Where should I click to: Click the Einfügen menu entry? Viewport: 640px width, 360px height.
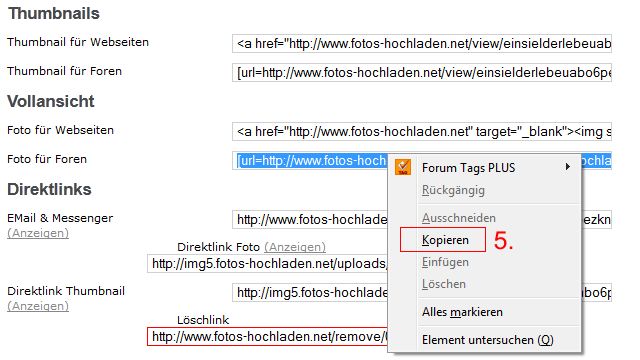[x=445, y=262]
